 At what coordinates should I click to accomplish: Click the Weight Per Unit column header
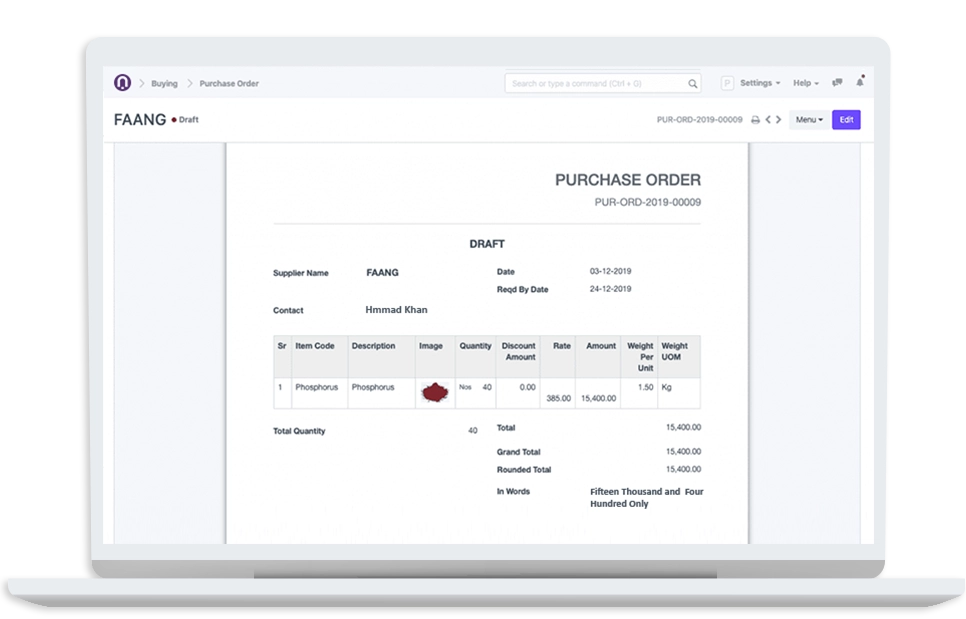click(x=641, y=357)
